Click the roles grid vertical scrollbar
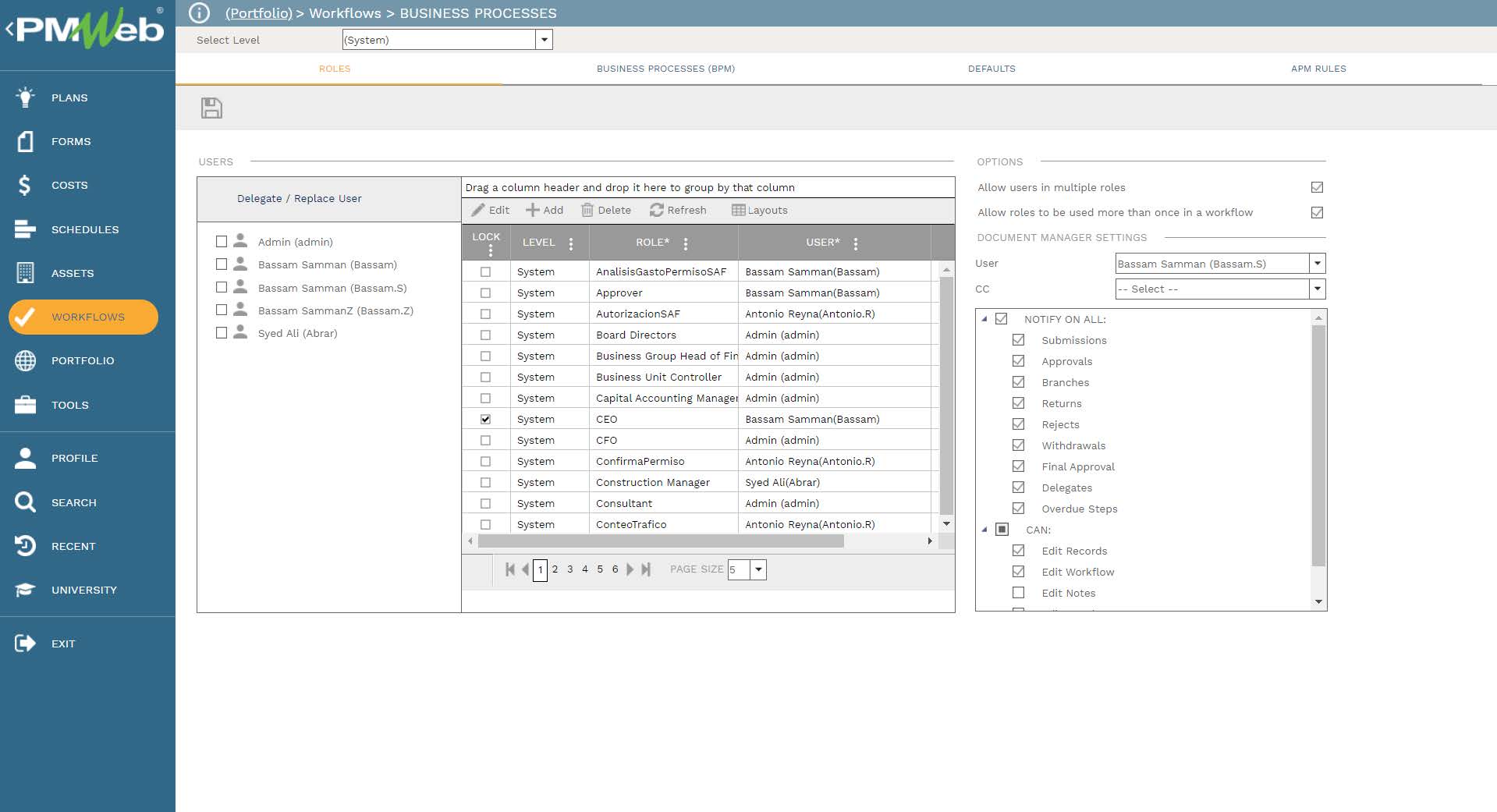 946,396
